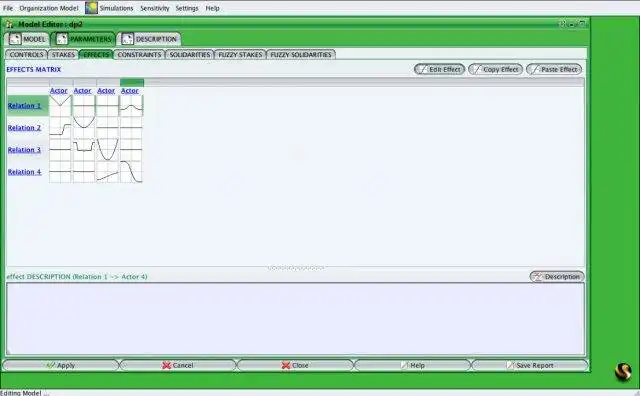The width and height of the screenshot is (640, 396).
Task: Open the Relation 2 row link
Action: (x=24, y=128)
